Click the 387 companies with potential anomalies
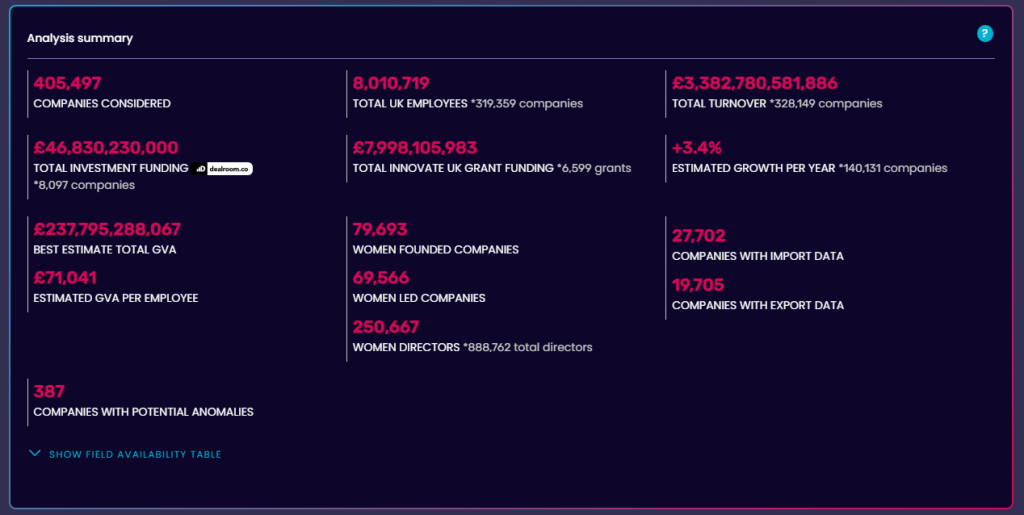 (x=49, y=392)
